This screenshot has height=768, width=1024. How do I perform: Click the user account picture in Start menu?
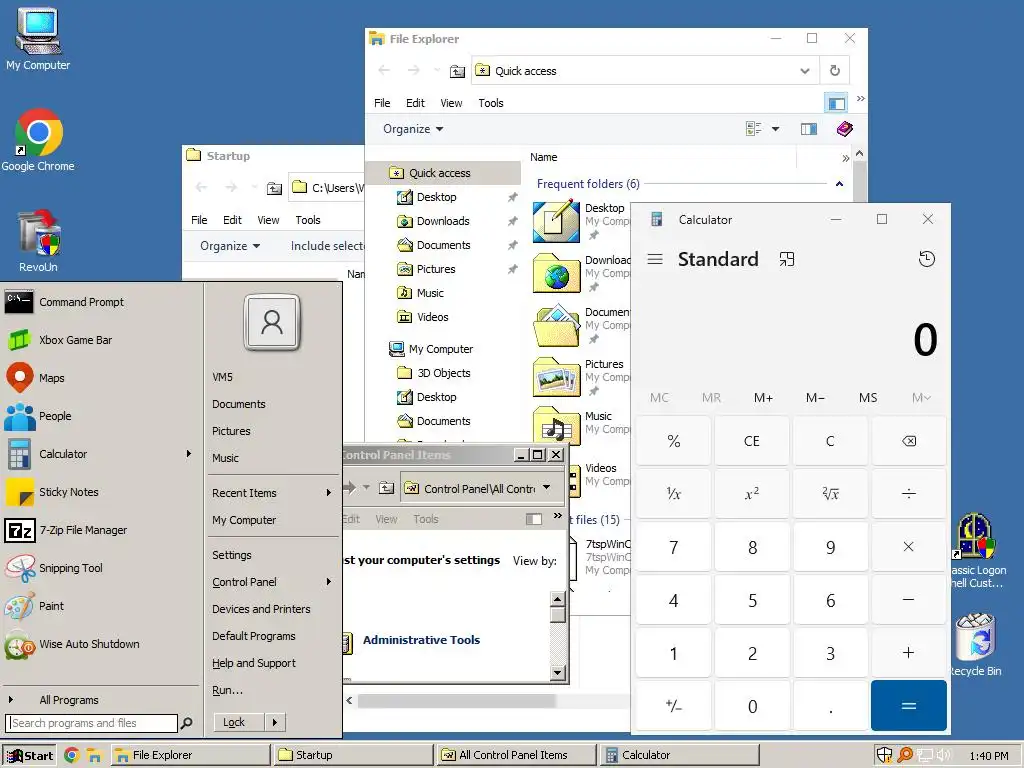tap(272, 323)
